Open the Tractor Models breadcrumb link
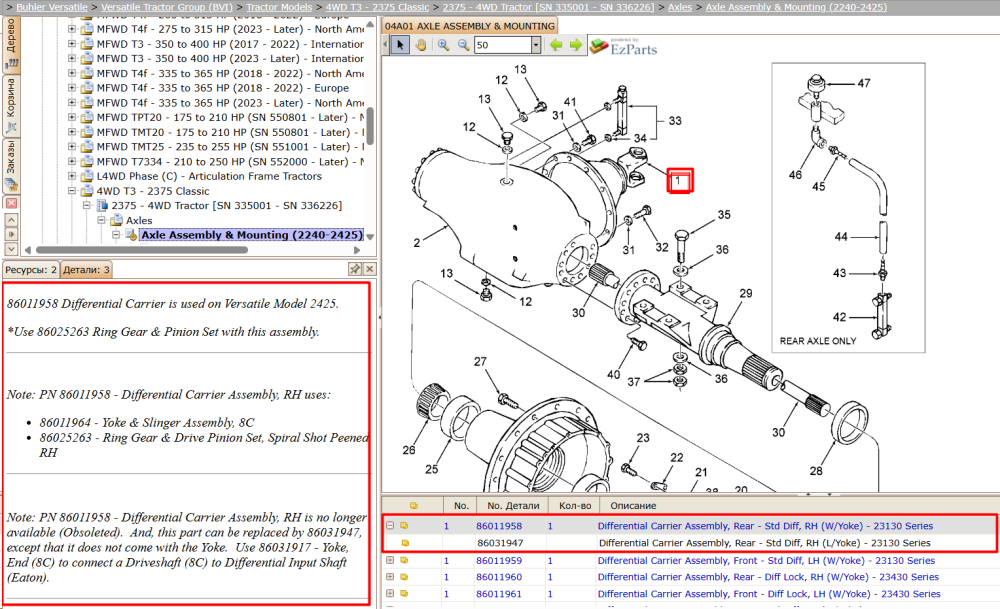 pyautogui.click(x=279, y=7)
